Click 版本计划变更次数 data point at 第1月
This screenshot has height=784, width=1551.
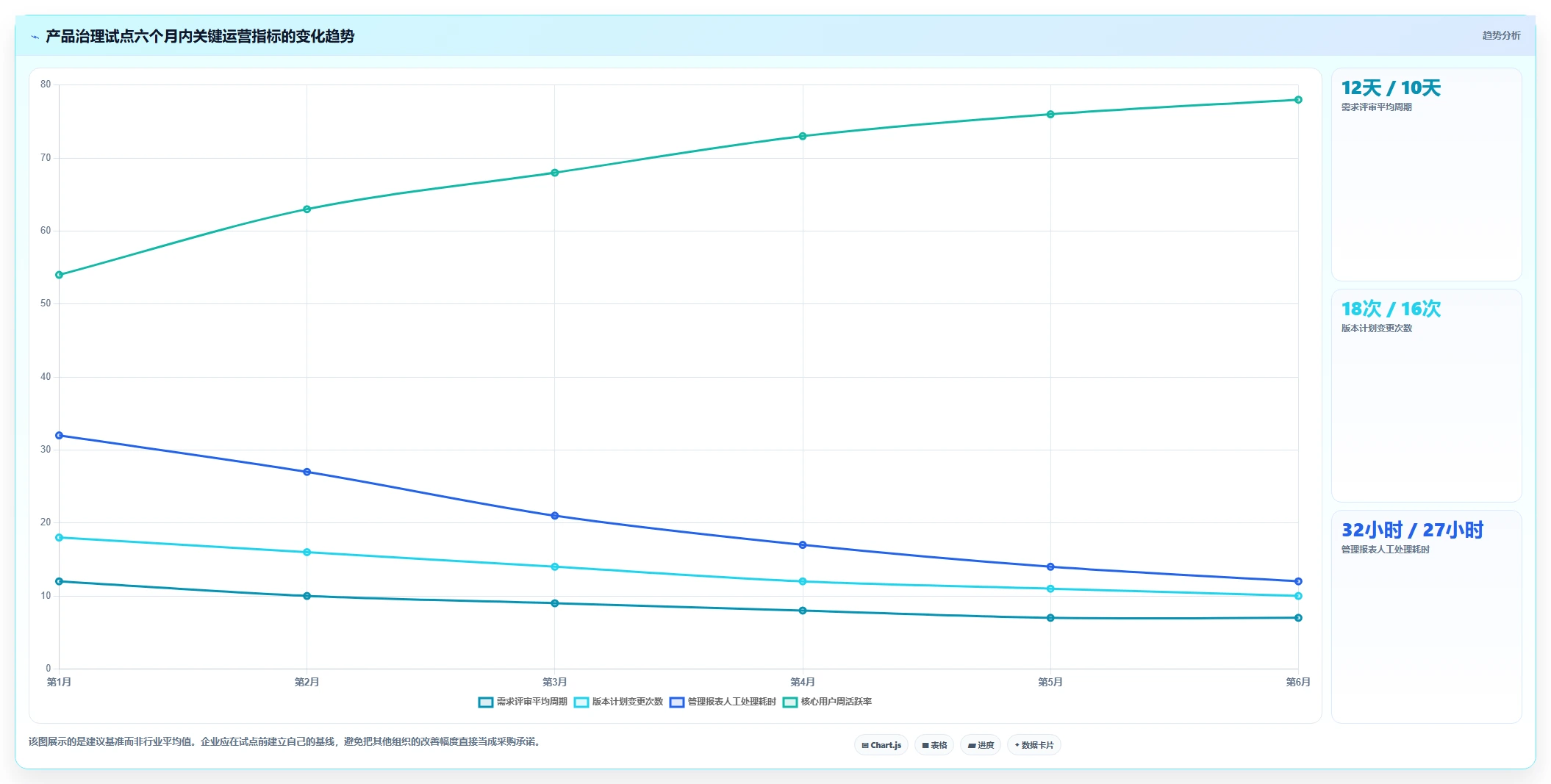60,538
